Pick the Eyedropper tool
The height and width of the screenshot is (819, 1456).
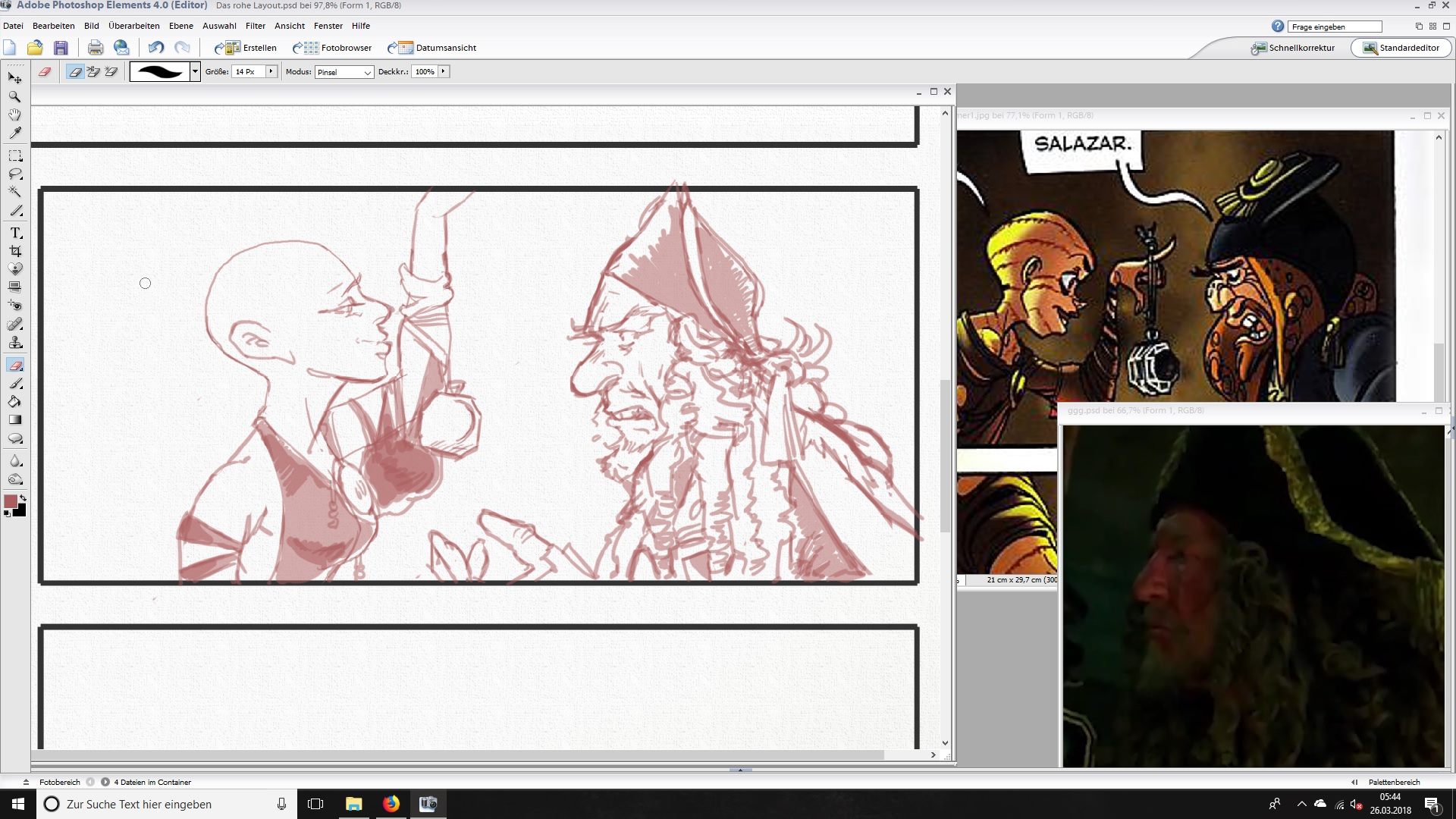[x=14, y=133]
